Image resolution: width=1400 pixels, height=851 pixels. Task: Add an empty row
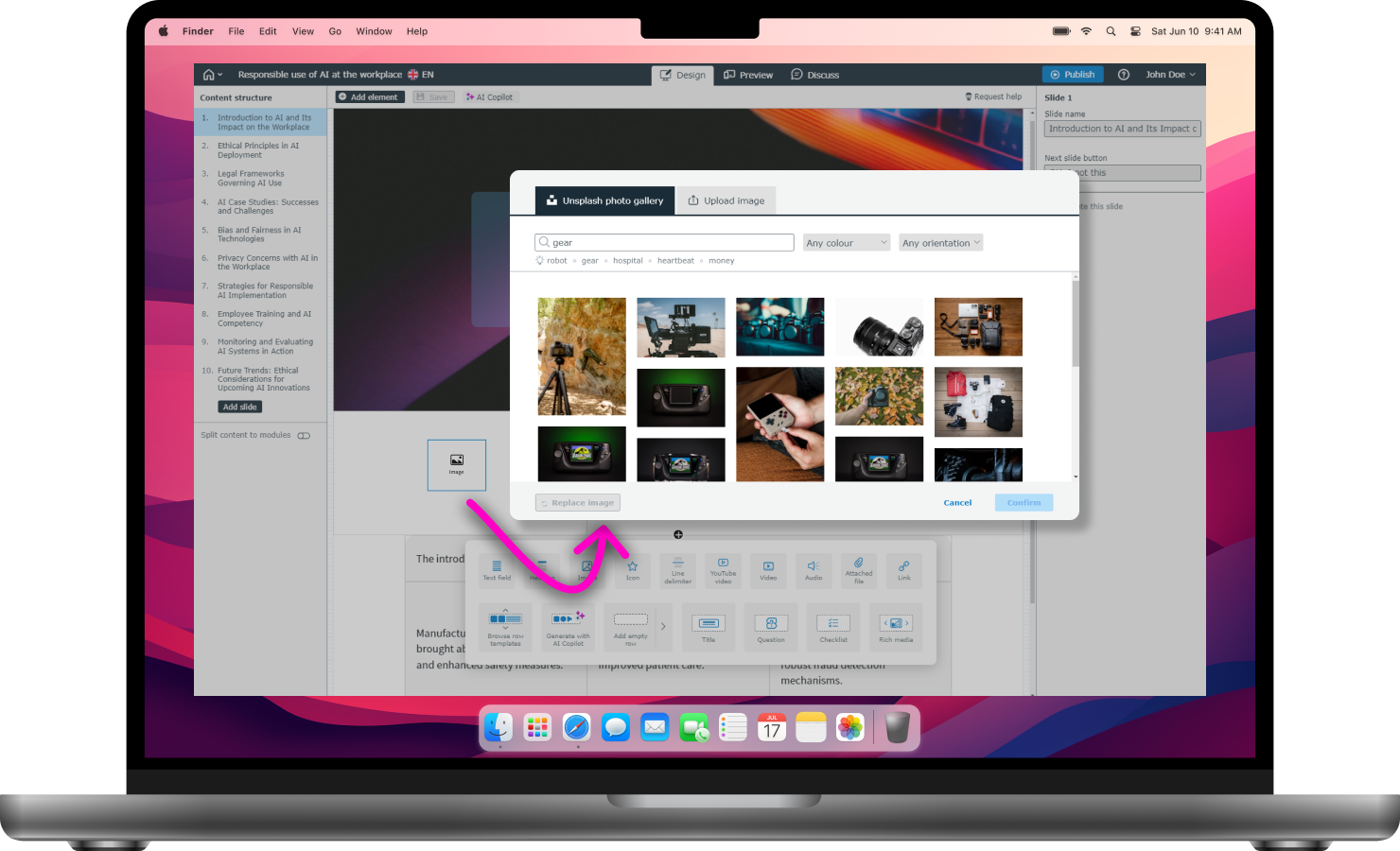tap(630, 627)
